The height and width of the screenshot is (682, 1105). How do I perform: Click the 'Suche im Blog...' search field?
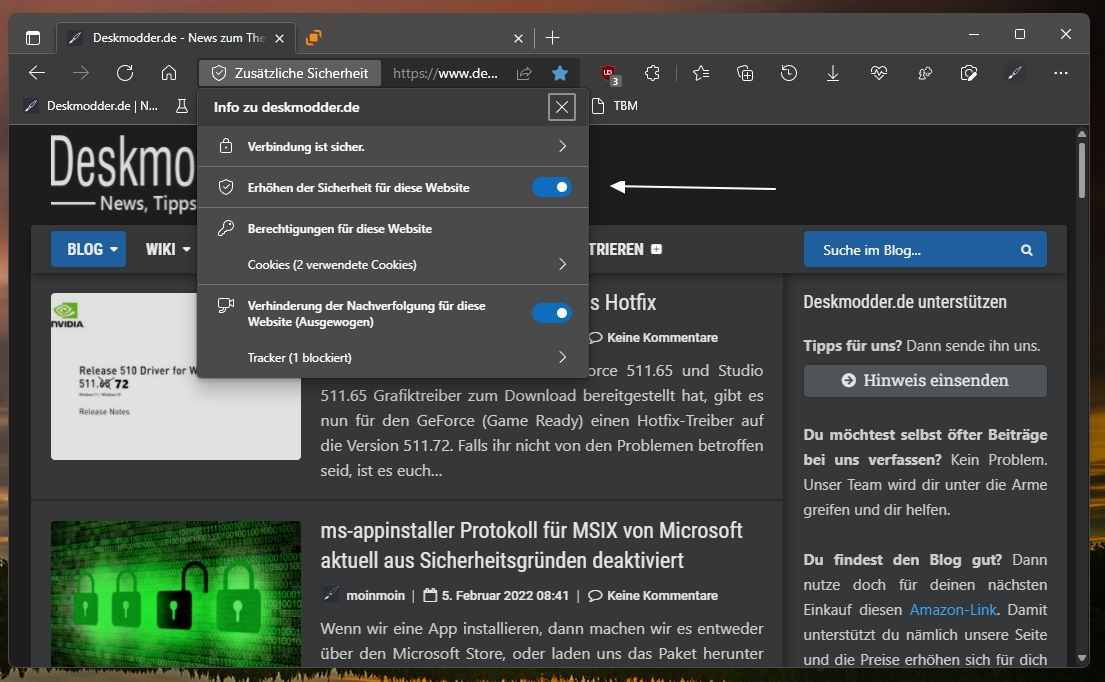[910, 250]
